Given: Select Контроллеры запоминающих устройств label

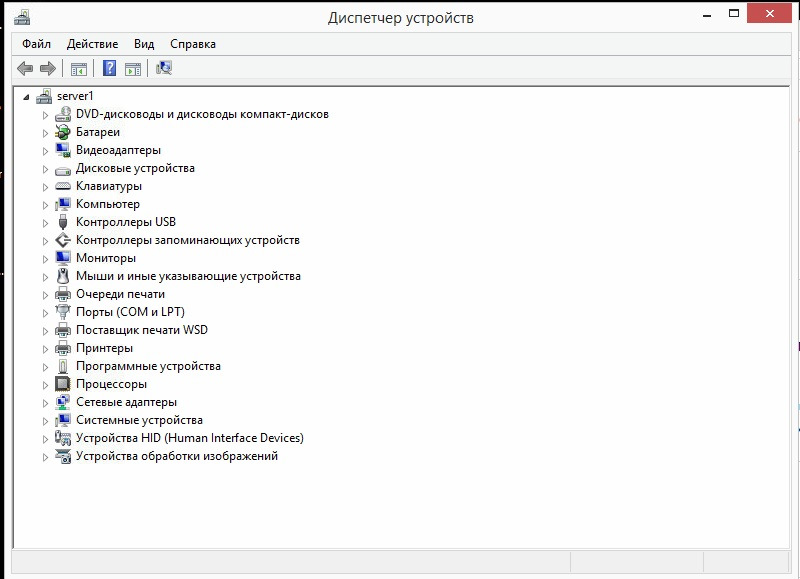Looking at the screenshot, I should pyautogui.click(x=188, y=240).
